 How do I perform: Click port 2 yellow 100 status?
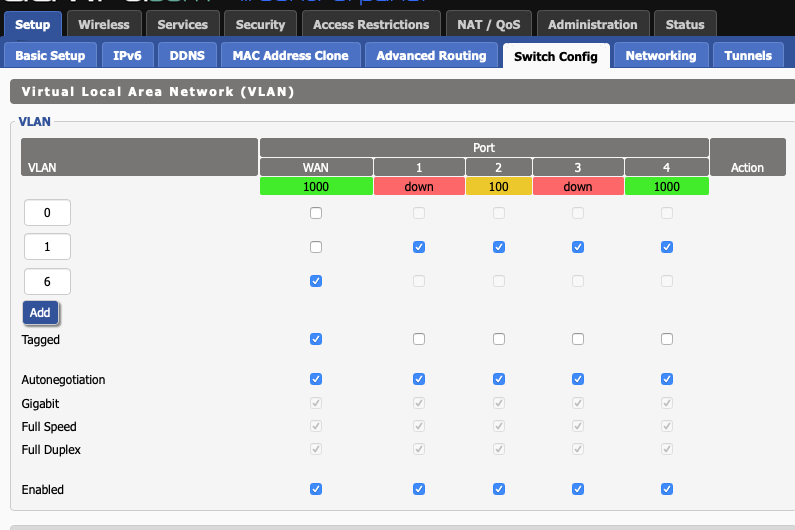point(499,187)
